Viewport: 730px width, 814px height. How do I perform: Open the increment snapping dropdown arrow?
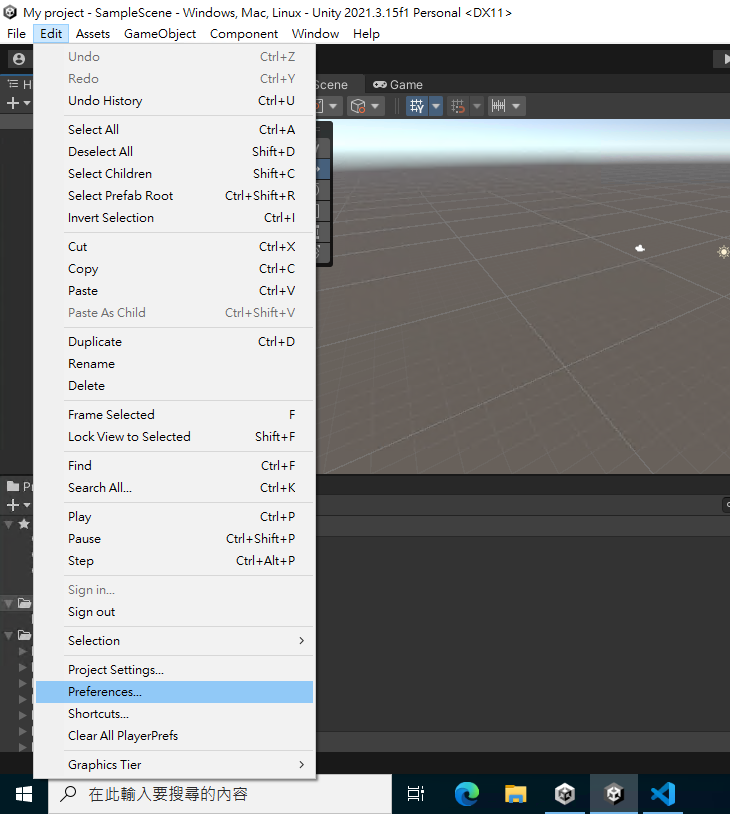pos(517,106)
